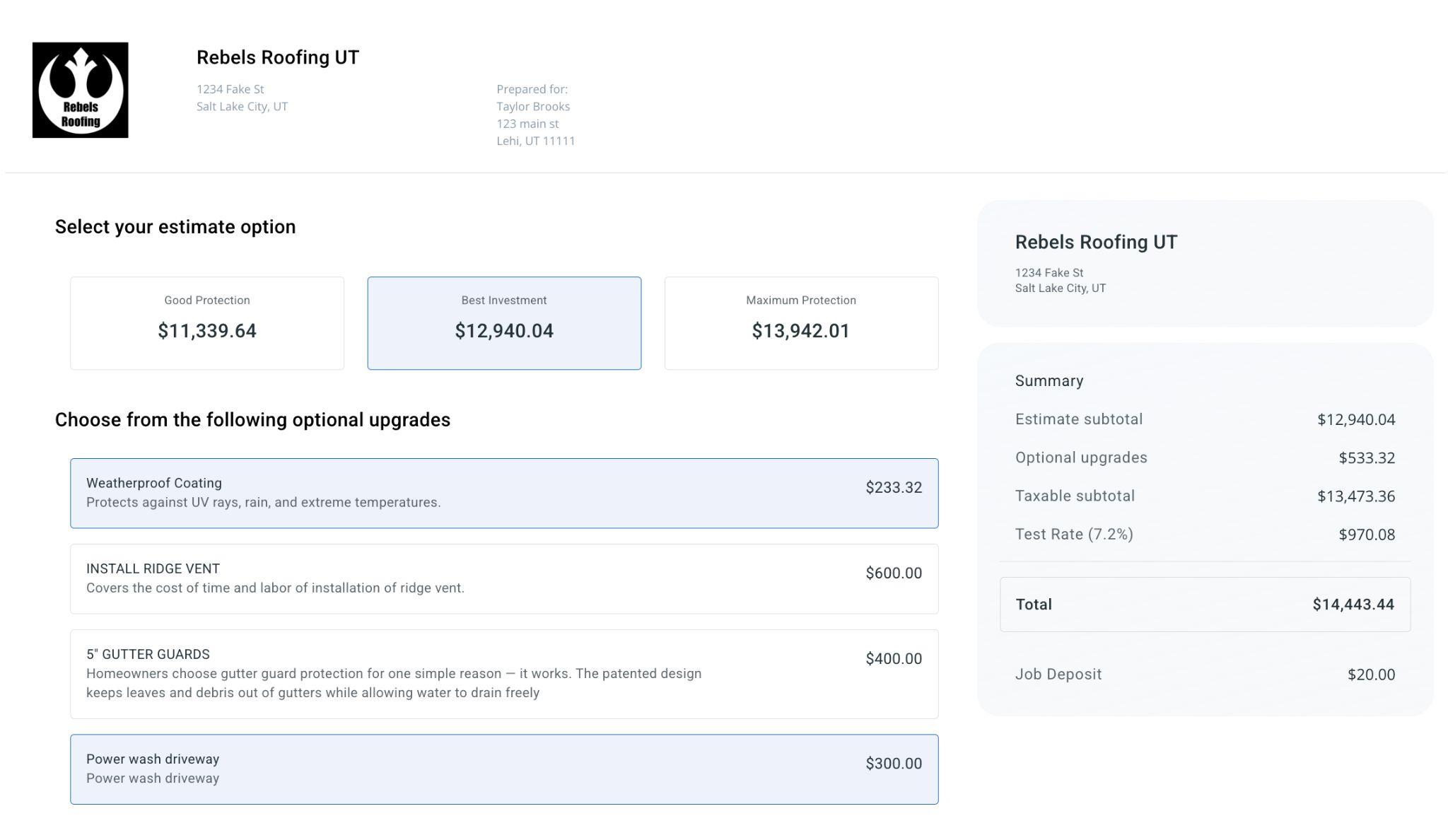
Task: Click the sidebar Rebels Roofing UT card
Action: point(1204,263)
